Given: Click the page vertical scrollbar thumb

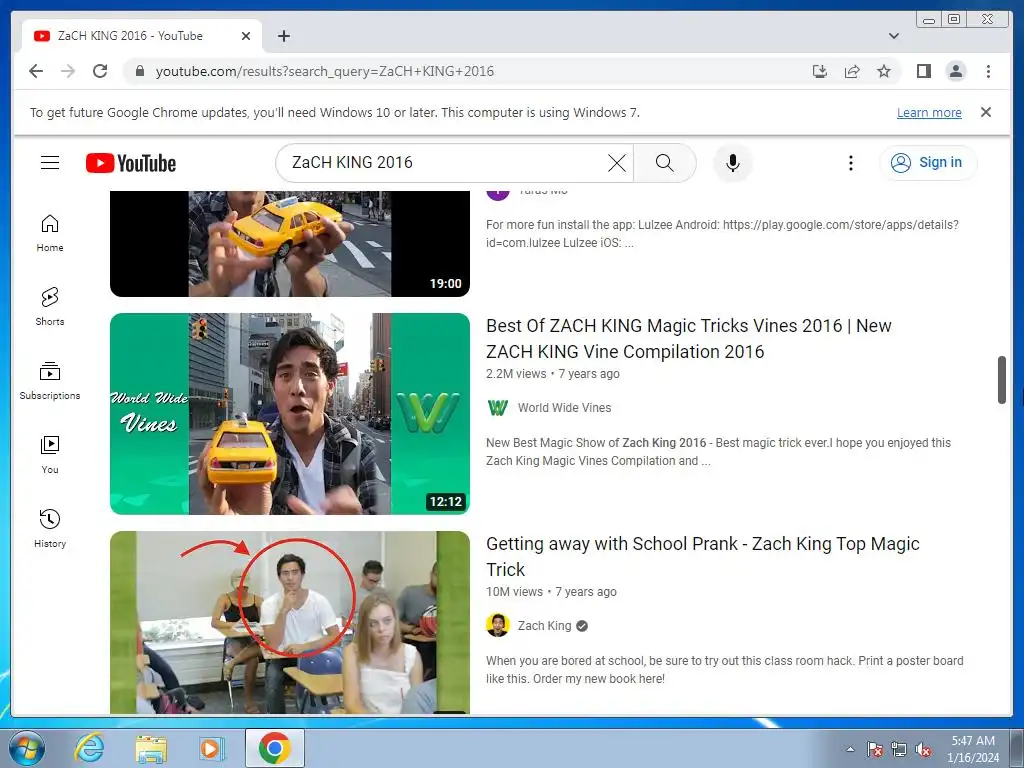Looking at the screenshot, I should [x=1002, y=379].
